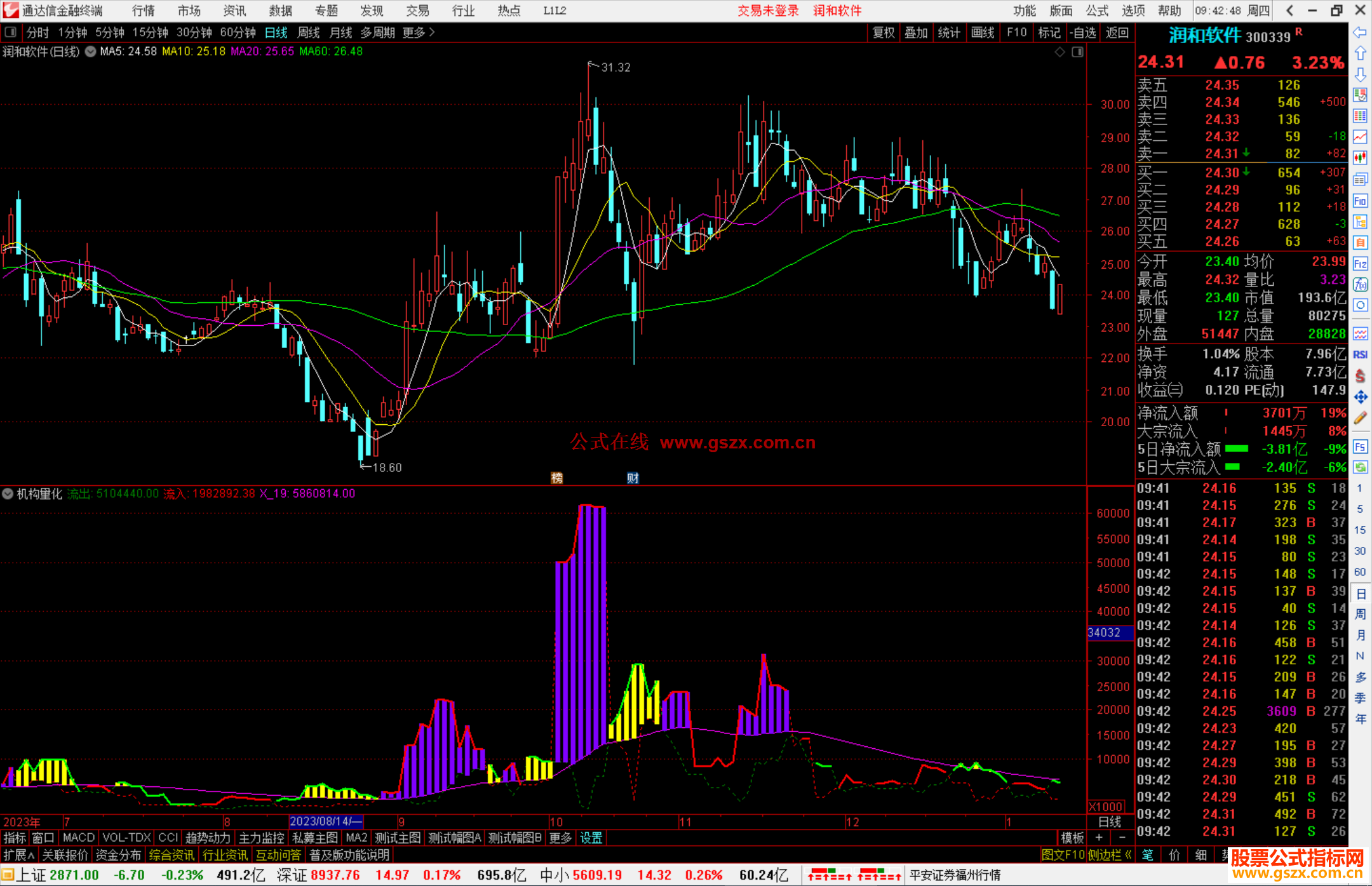The height and width of the screenshot is (886, 1372).
Task: Click the 设置 settings link
Action: tap(591, 838)
